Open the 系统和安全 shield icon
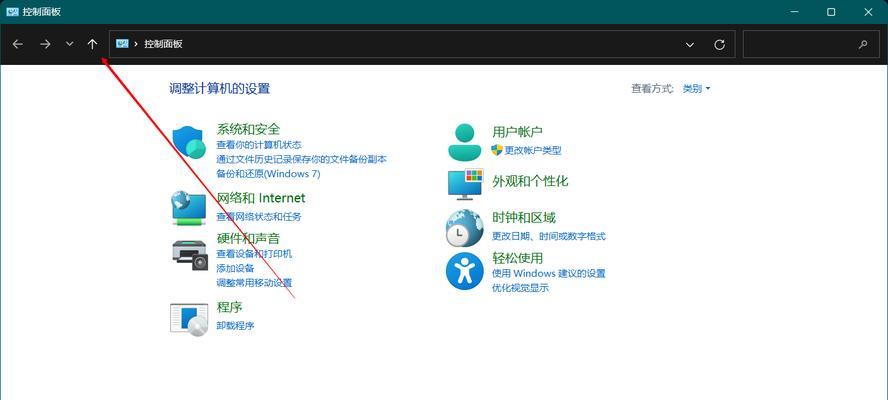The image size is (888, 400). [189, 142]
